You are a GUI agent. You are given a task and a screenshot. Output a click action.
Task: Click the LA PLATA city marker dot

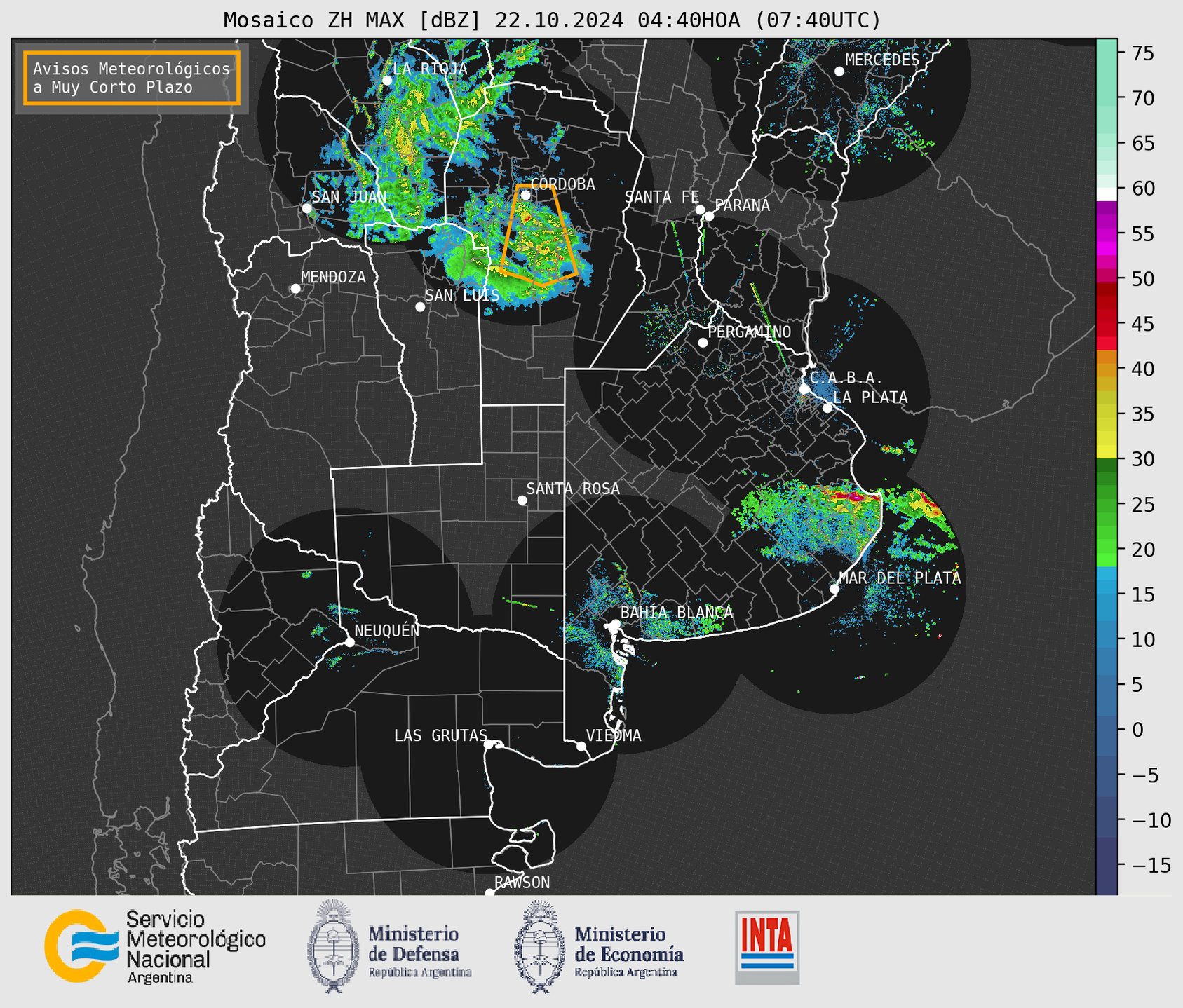(x=827, y=408)
